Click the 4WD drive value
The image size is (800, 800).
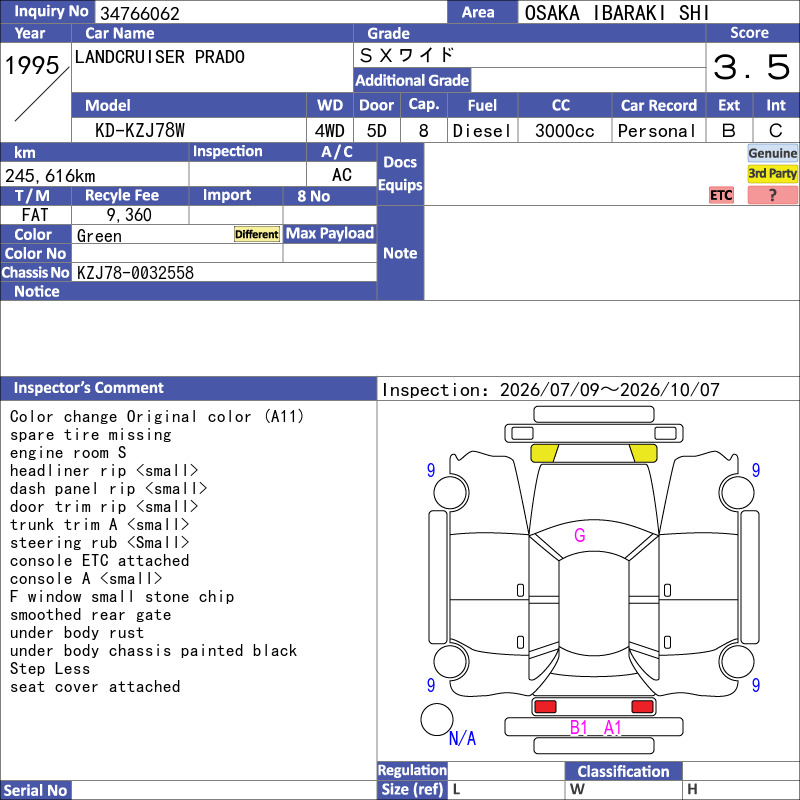pyautogui.click(x=330, y=131)
